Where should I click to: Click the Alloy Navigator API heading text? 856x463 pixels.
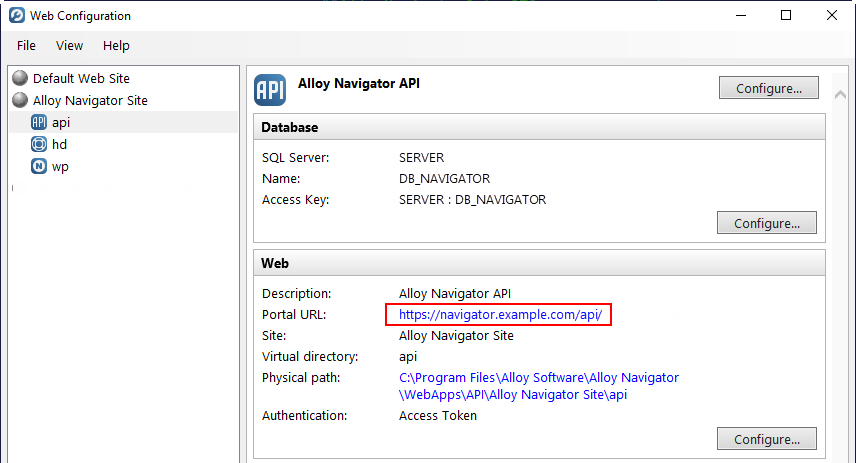pos(359,84)
